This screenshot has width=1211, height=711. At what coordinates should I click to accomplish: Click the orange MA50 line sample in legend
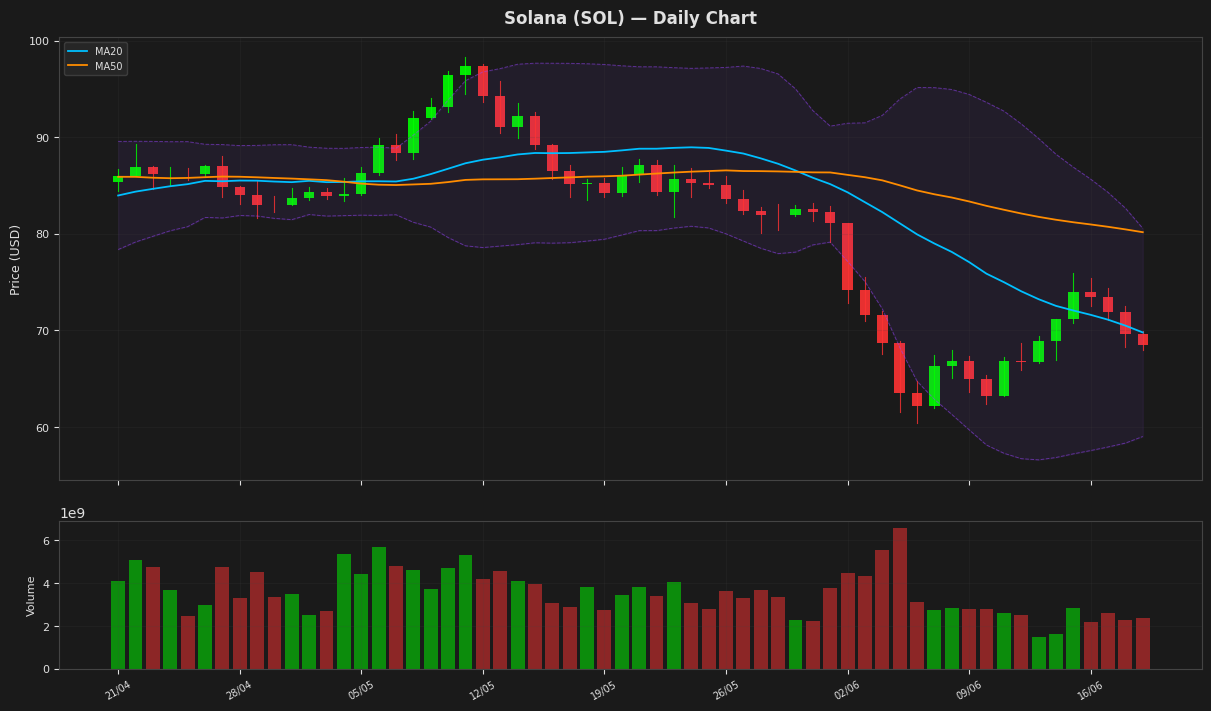[78, 67]
